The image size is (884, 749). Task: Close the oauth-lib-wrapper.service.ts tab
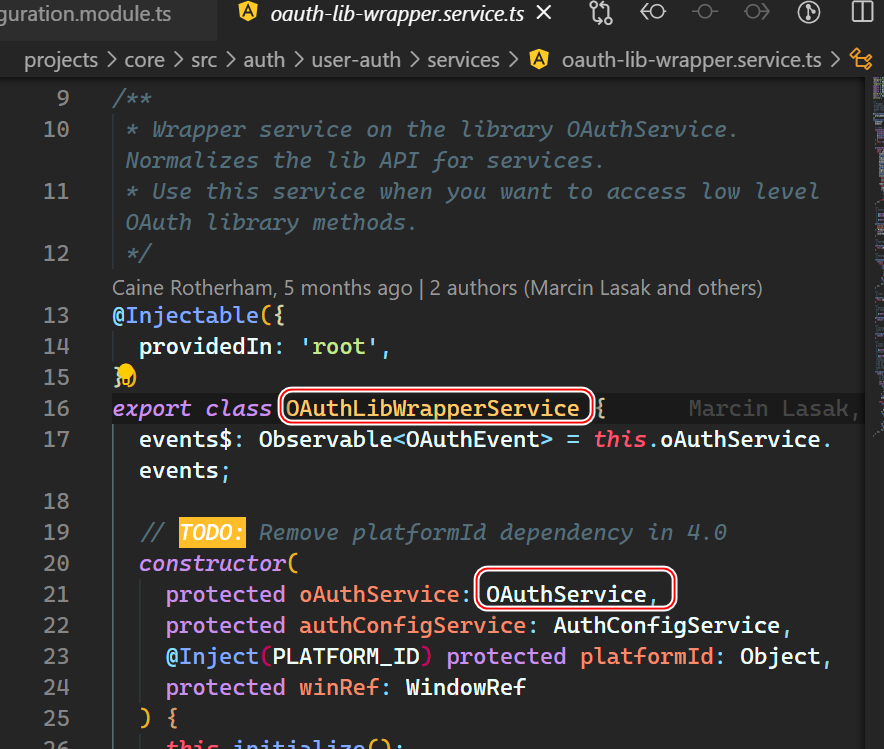coord(544,14)
